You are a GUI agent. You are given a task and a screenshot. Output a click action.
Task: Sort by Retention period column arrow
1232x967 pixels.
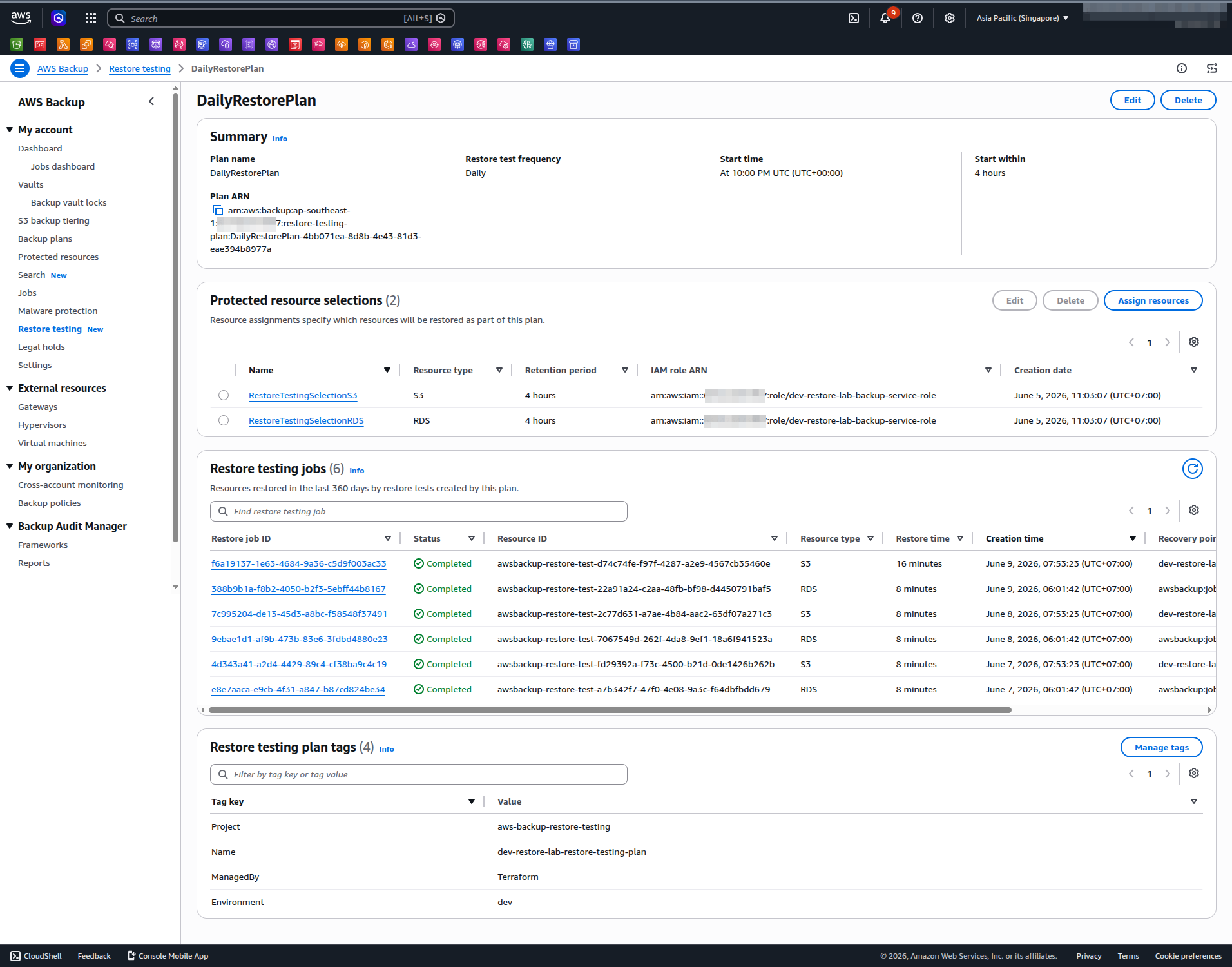point(625,370)
